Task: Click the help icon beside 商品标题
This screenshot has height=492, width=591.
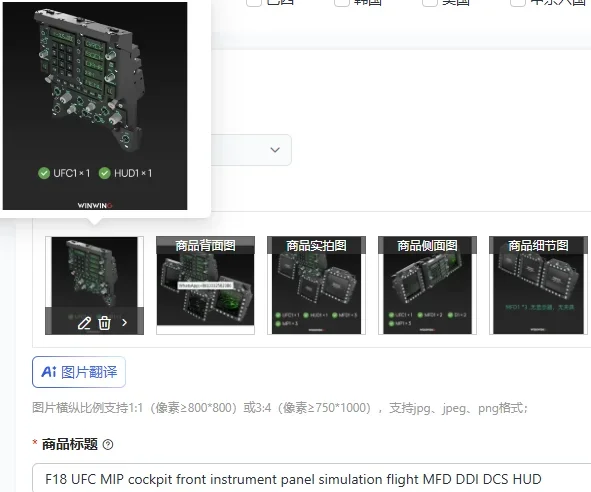Action: 108,444
